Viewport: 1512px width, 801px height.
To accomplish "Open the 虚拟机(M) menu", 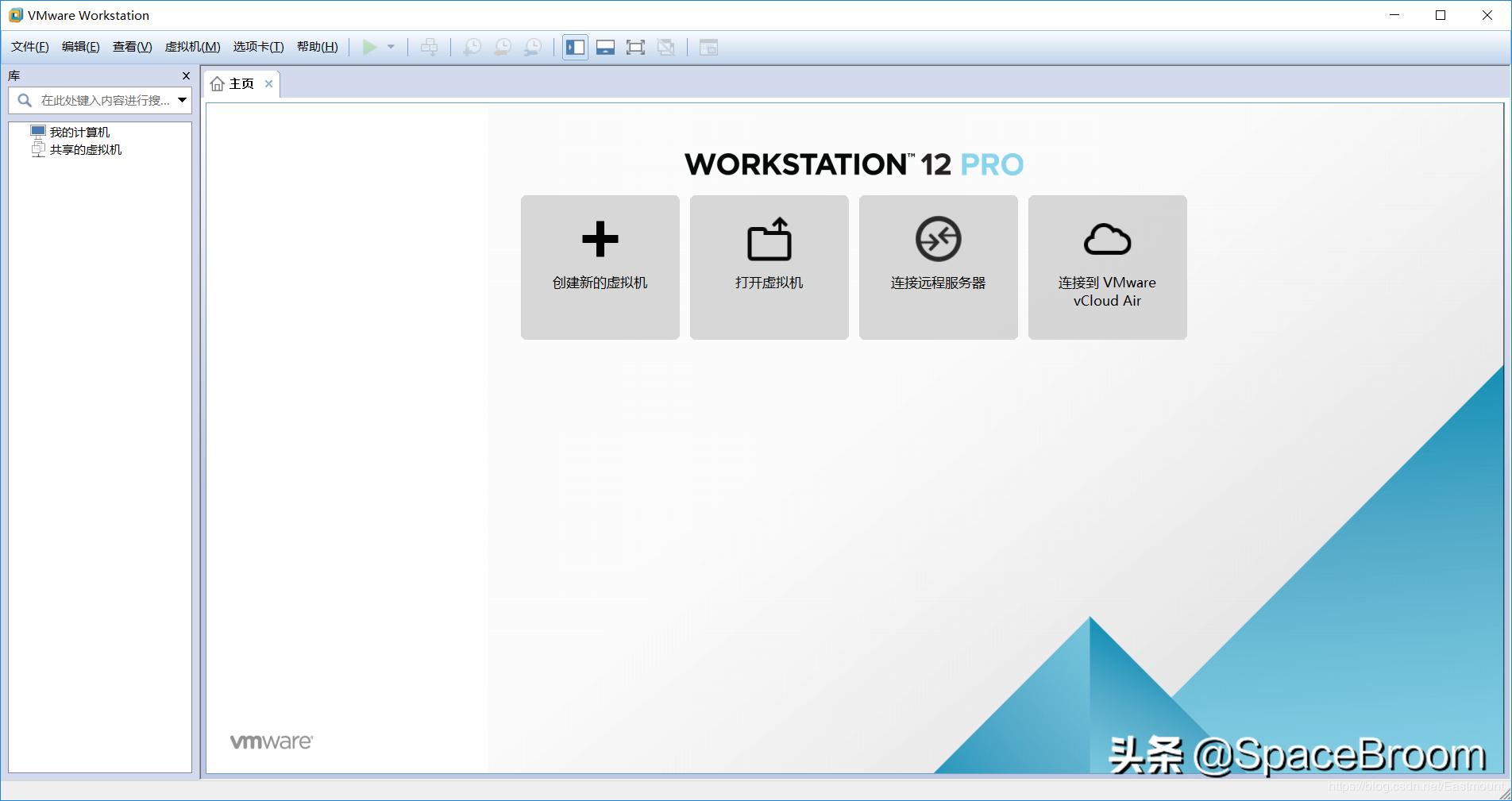I will (x=190, y=47).
